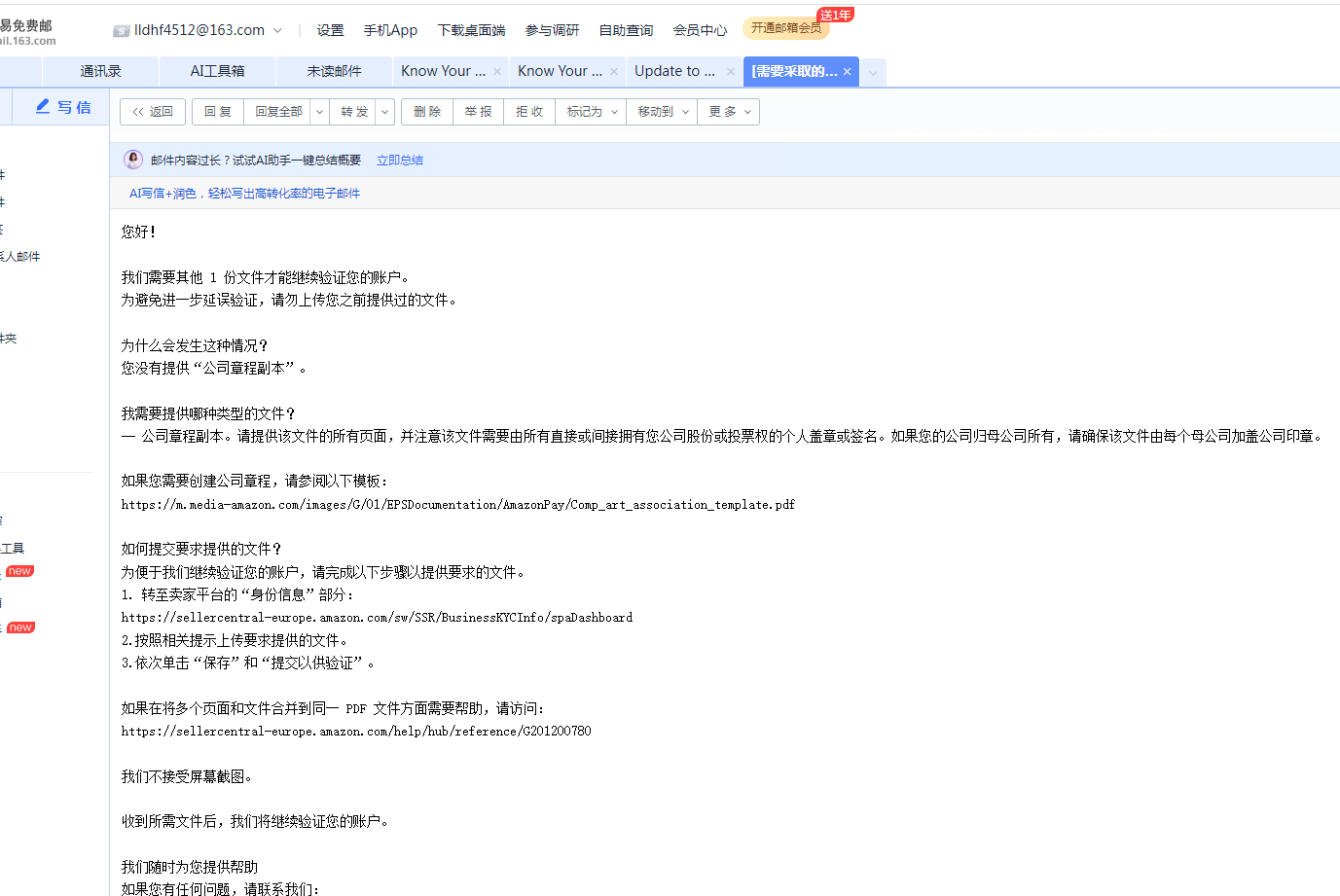Open the 设置 menu
Image resolution: width=1340 pixels, height=896 pixels.
[x=330, y=30]
